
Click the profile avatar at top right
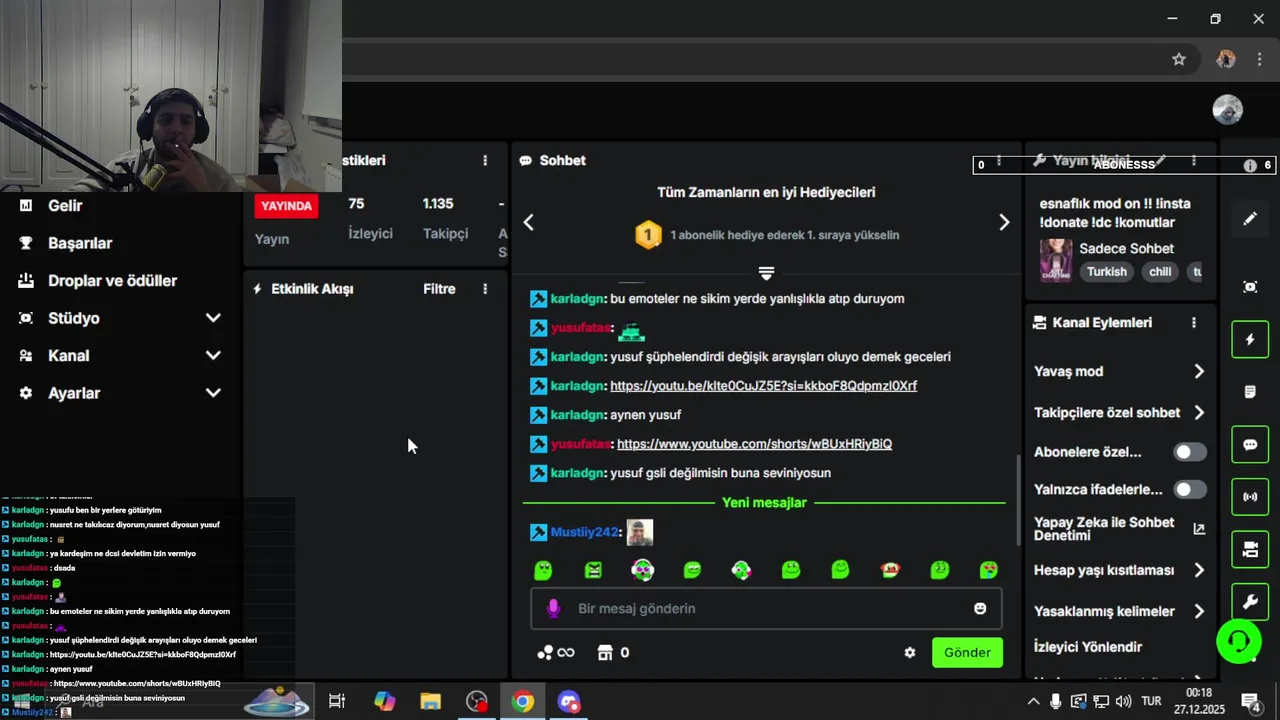(x=1227, y=110)
